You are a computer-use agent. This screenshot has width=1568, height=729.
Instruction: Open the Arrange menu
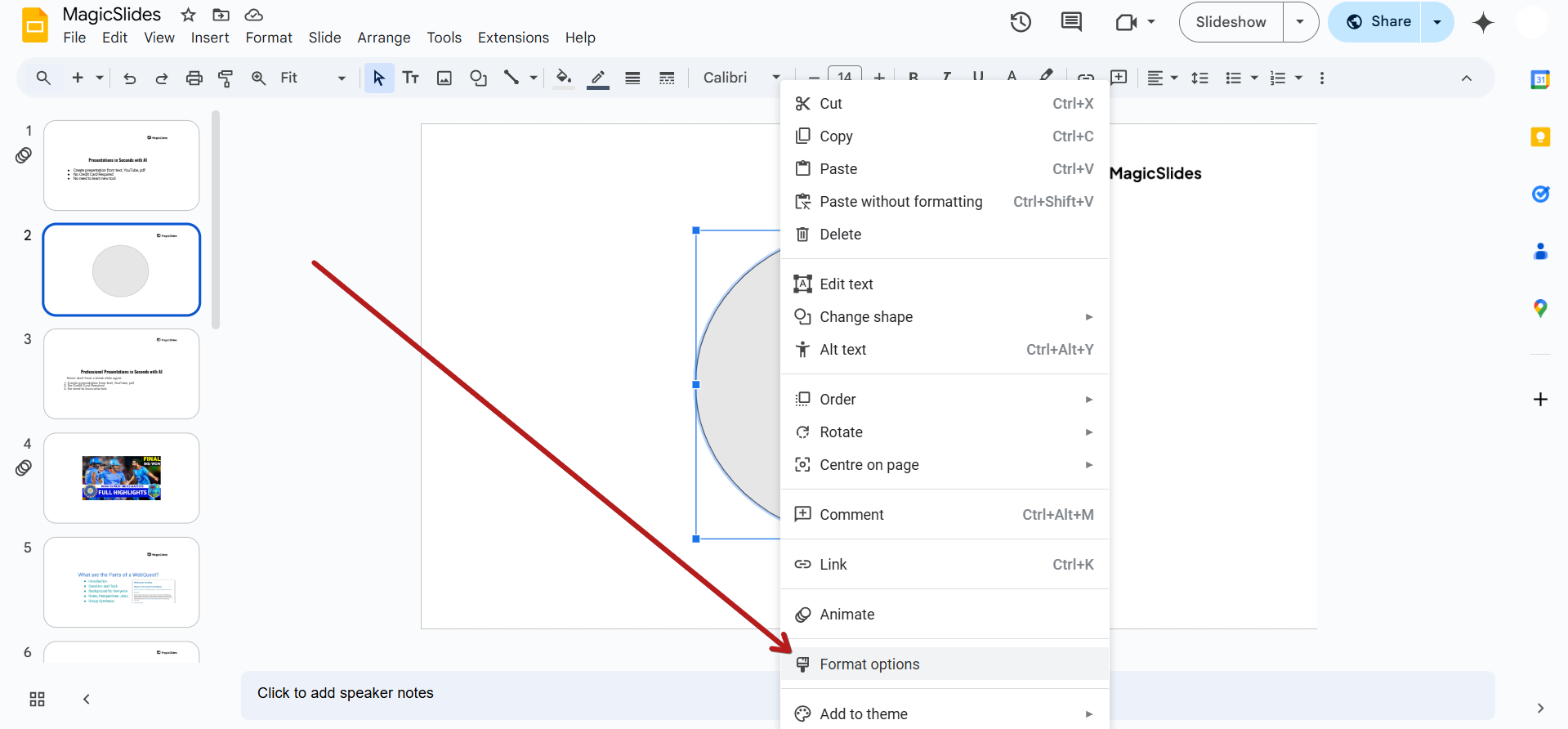(384, 38)
